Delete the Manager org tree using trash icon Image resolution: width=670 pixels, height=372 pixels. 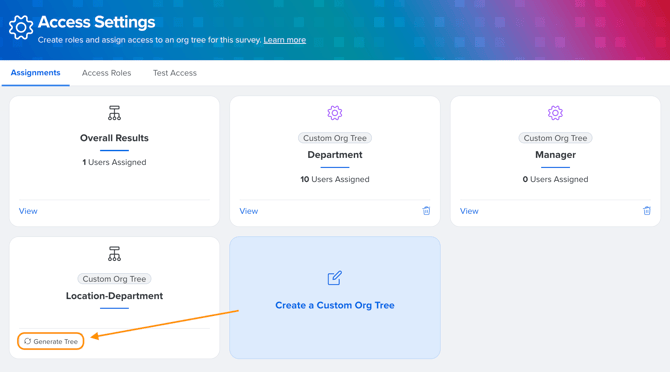coord(646,211)
